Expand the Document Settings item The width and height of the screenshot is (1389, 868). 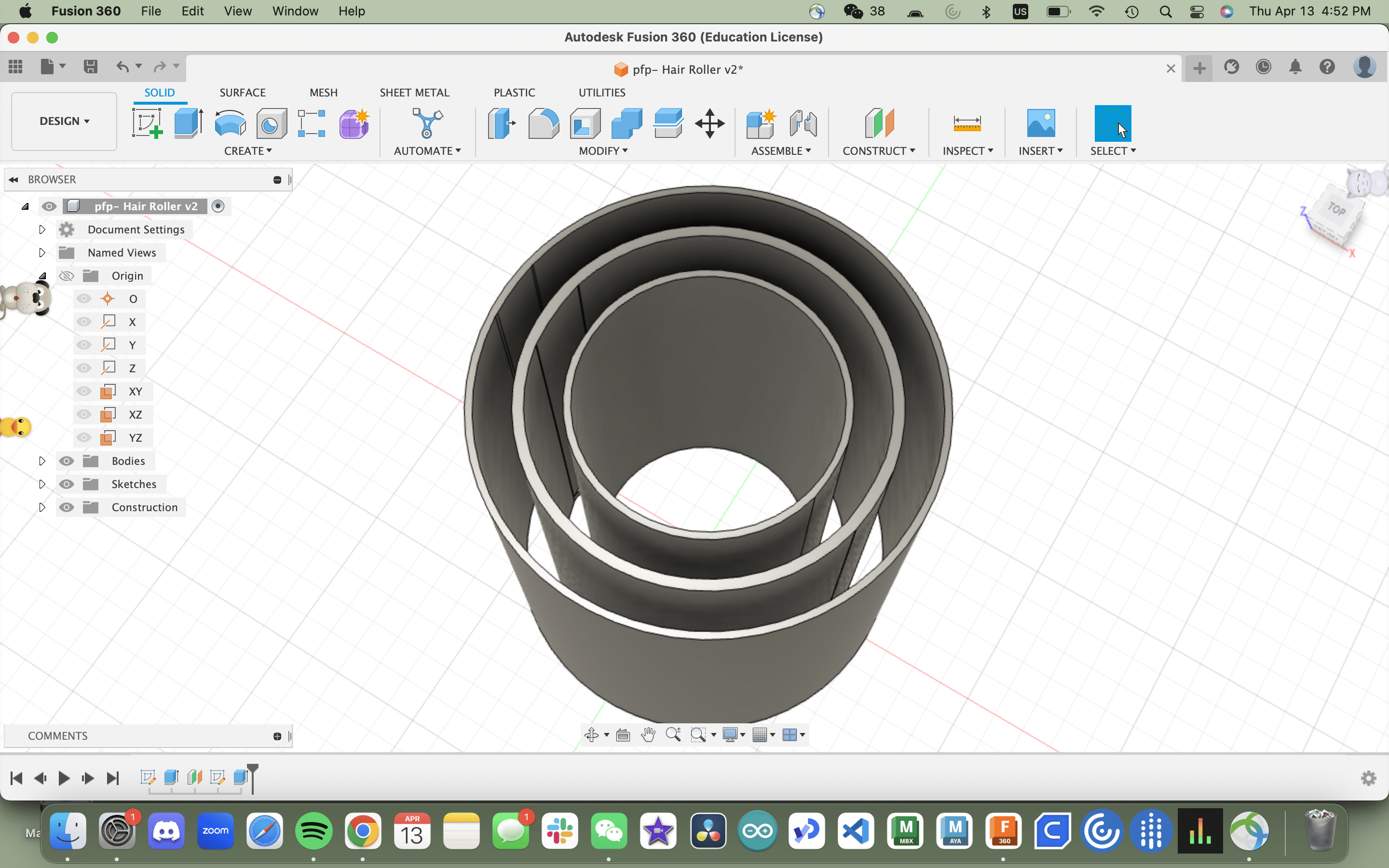pos(42,229)
